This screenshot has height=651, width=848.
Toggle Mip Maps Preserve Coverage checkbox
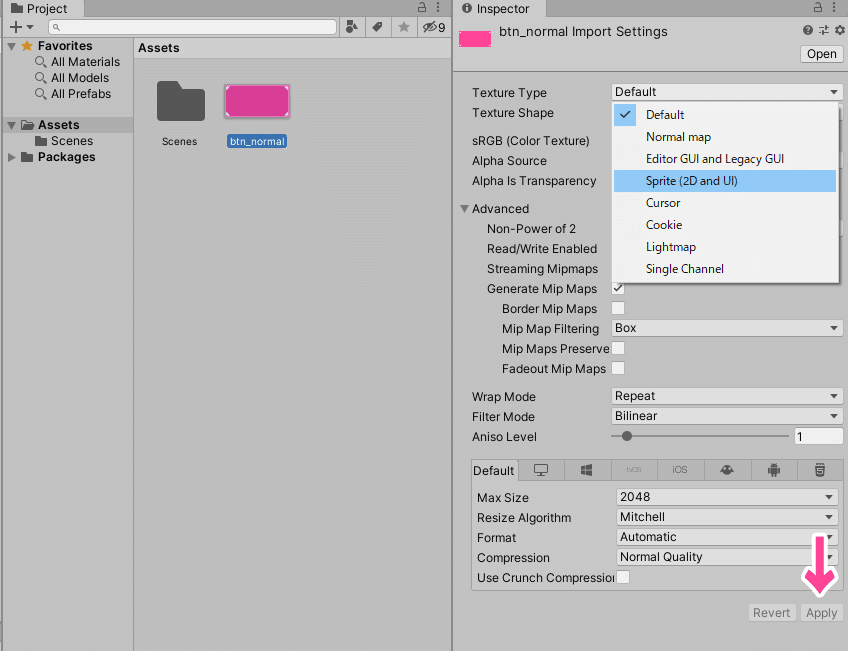(x=618, y=348)
